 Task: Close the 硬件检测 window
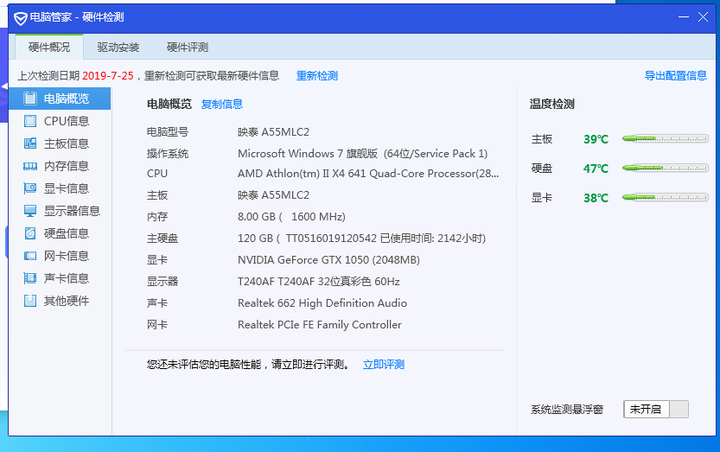703,17
